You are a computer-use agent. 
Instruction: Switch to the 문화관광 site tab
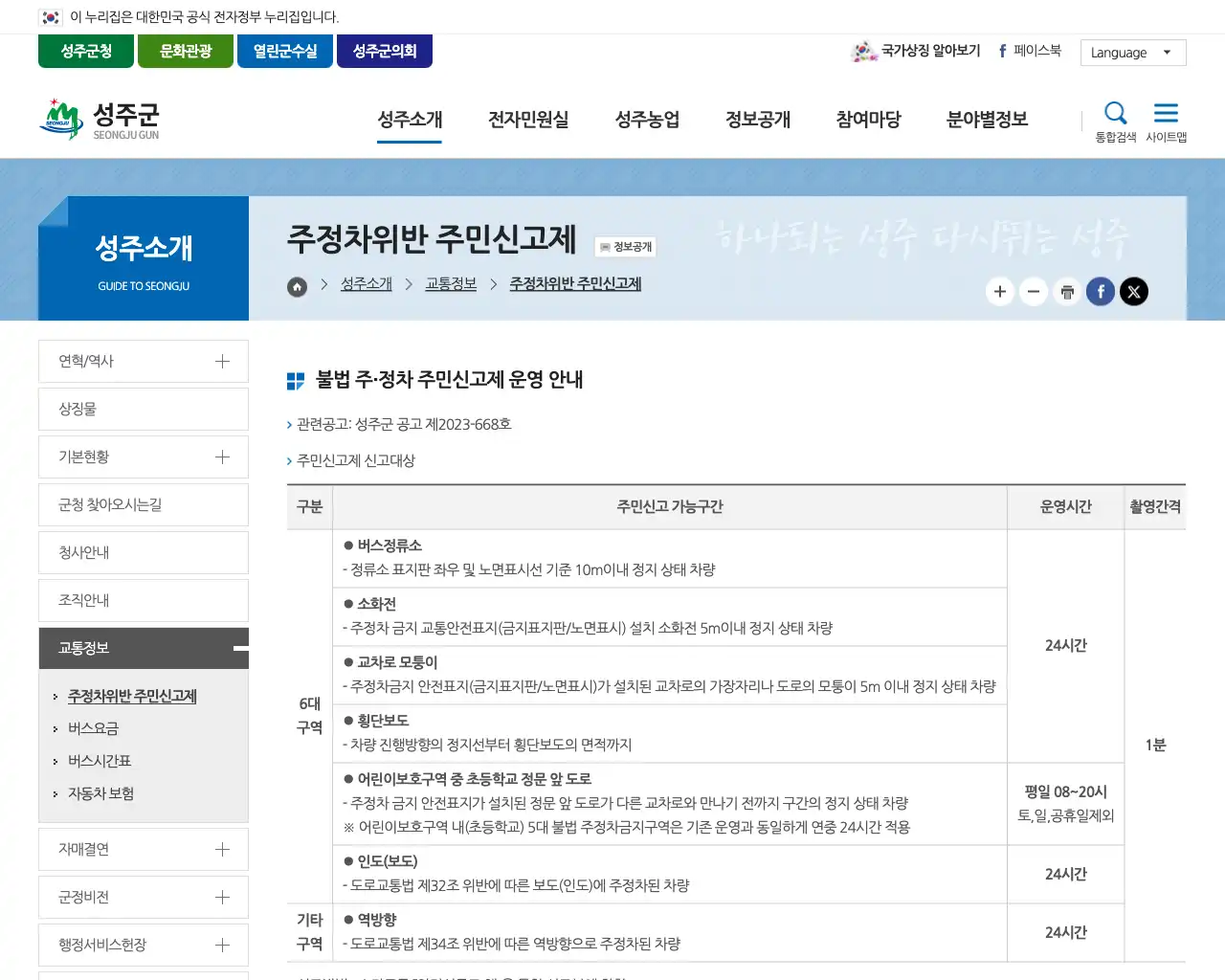point(186,52)
